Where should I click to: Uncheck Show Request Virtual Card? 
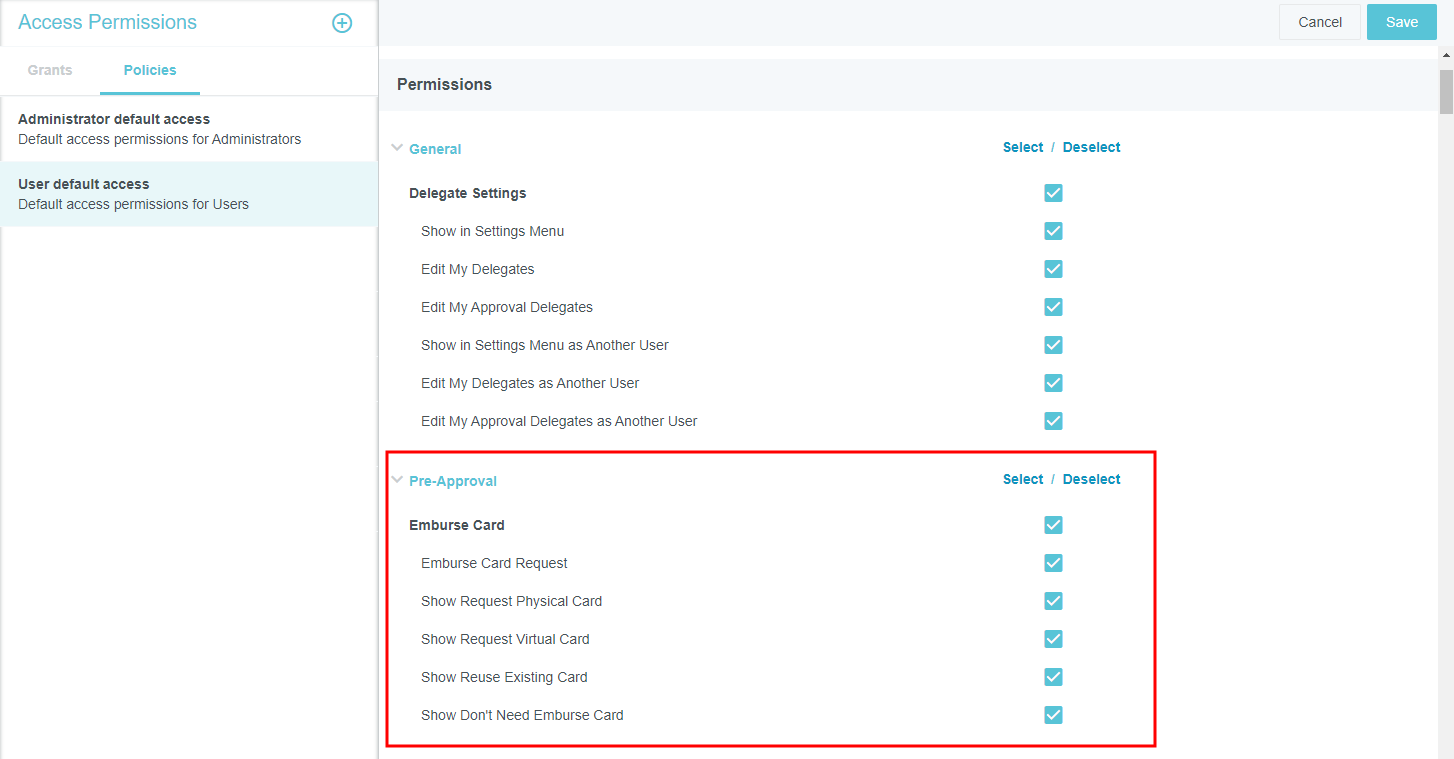pyautogui.click(x=1053, y=639)
